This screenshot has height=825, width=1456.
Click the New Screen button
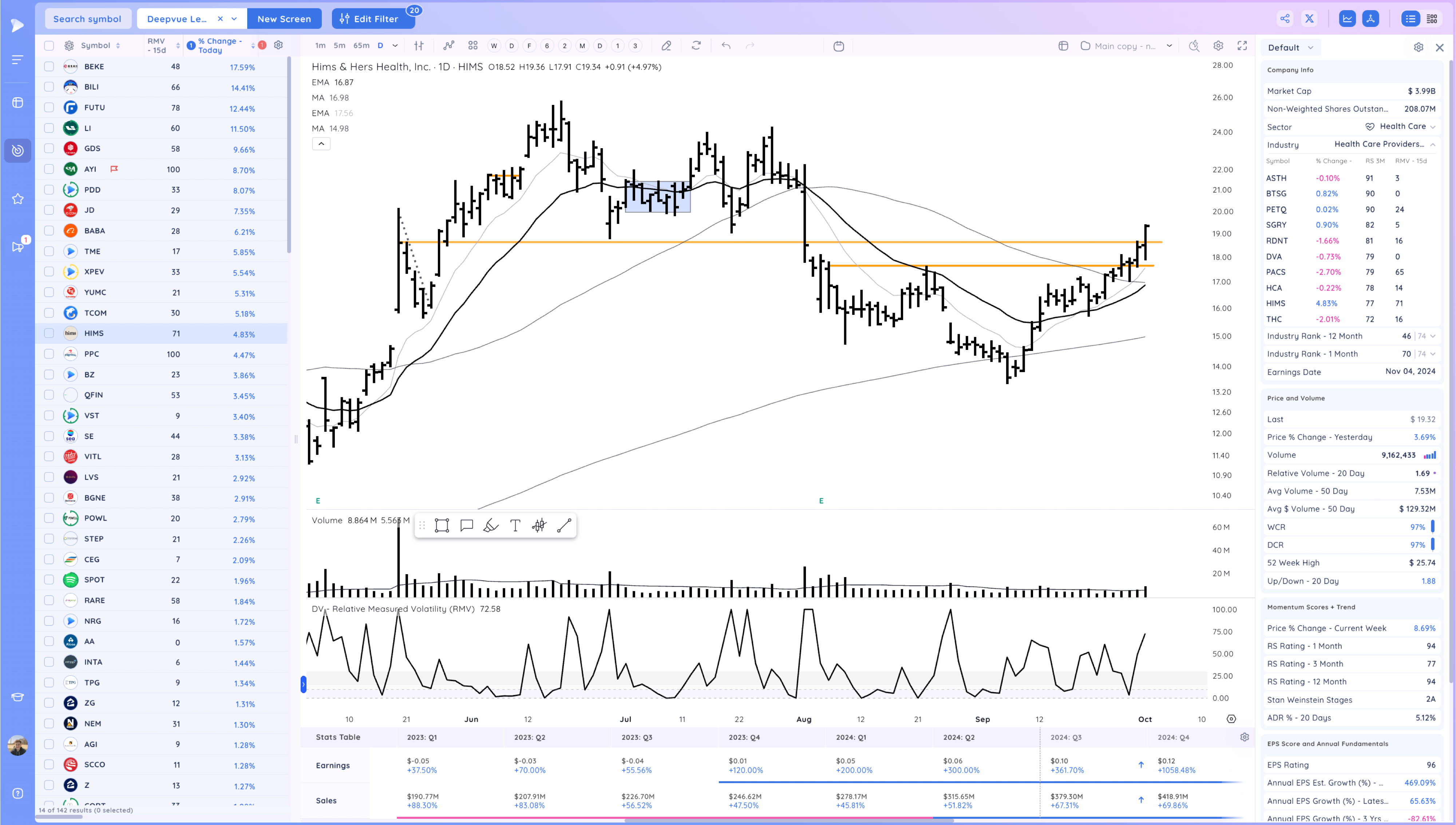284,19
